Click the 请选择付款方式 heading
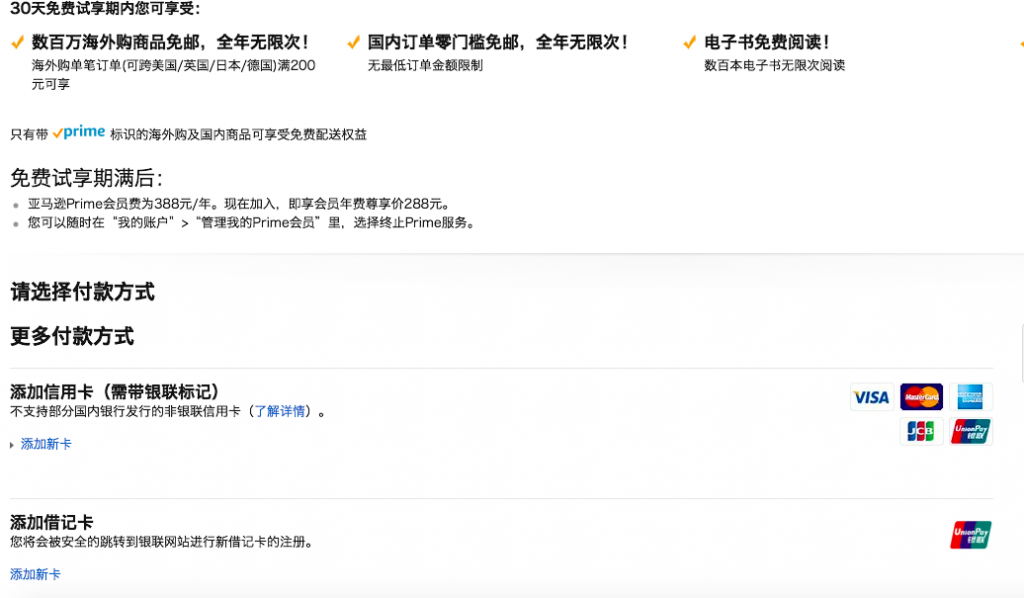This screenshot has width=1024, height=598. (82, 292)
